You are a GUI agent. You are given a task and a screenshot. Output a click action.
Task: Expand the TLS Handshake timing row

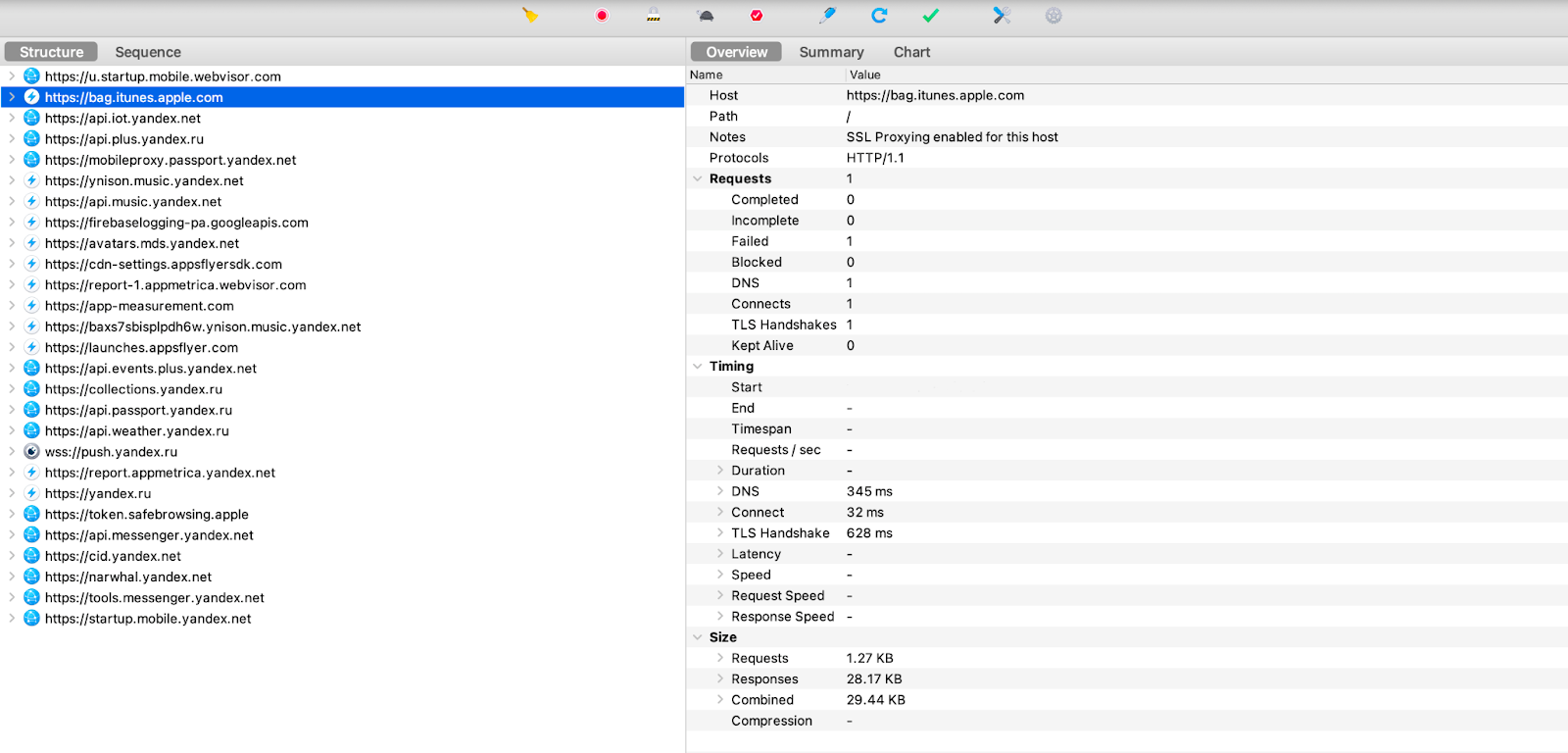720,532
